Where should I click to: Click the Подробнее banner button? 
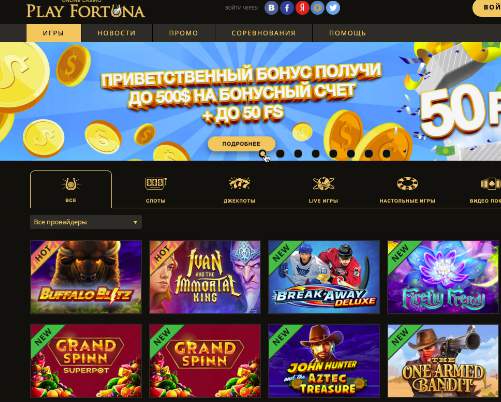tap(241, 144)
